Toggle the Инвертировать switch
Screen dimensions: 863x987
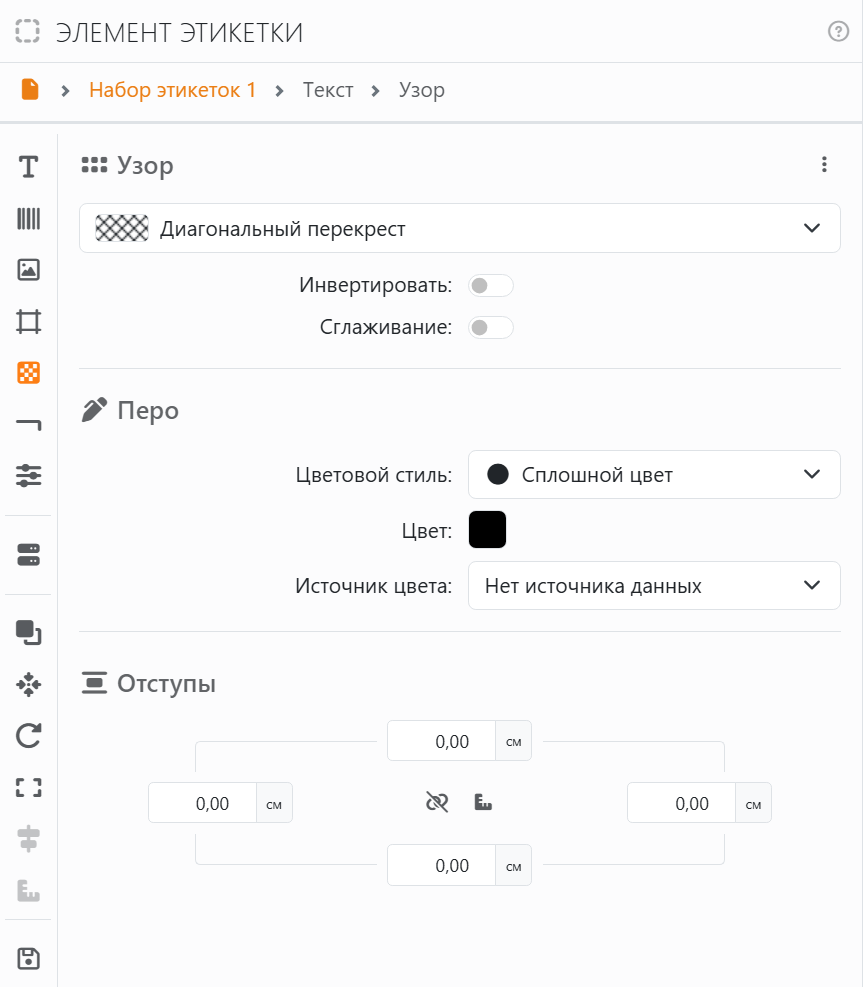[490, 286]
